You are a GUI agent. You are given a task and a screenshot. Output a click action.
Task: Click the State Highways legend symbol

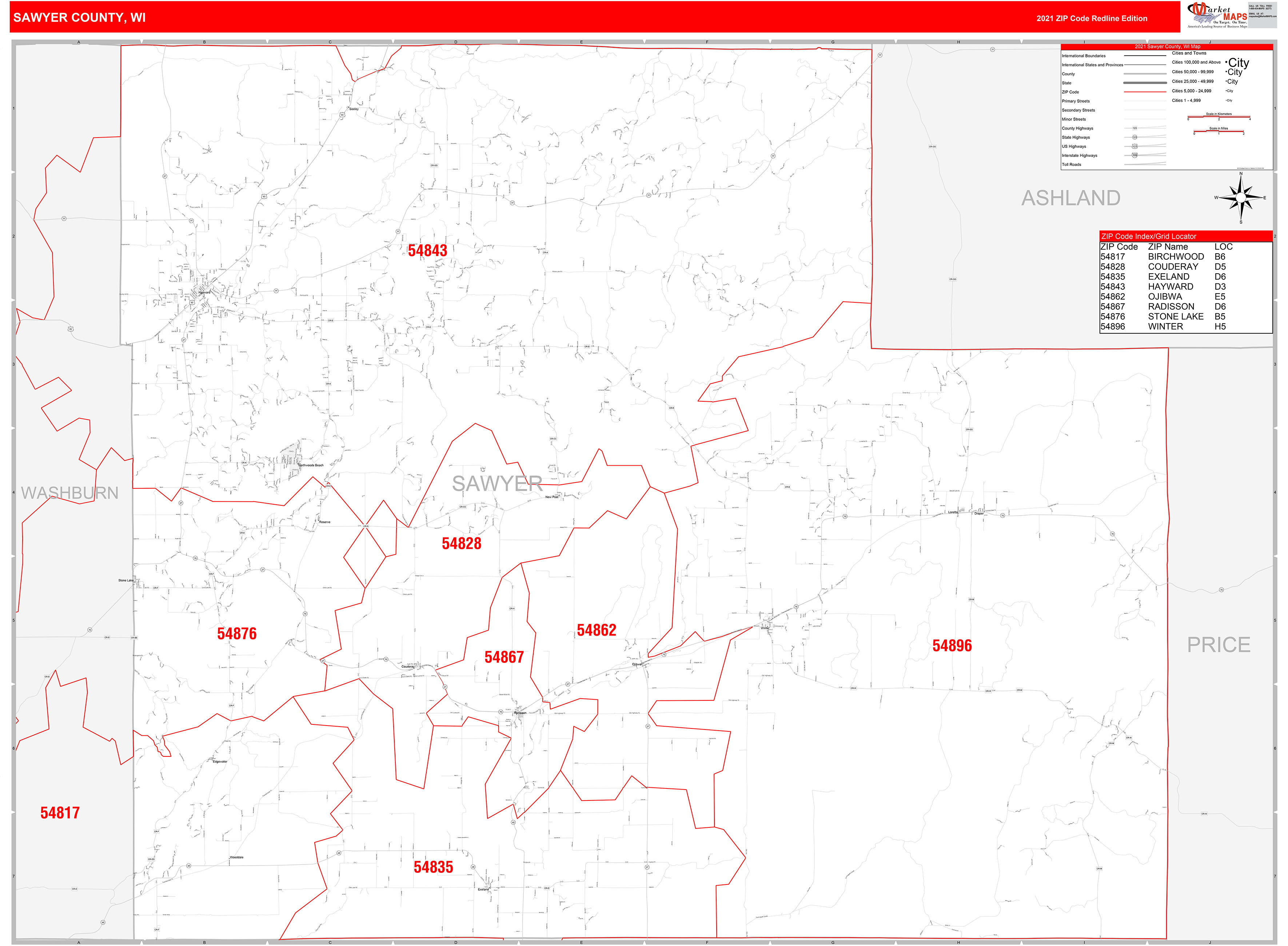tap(1135, 138)
